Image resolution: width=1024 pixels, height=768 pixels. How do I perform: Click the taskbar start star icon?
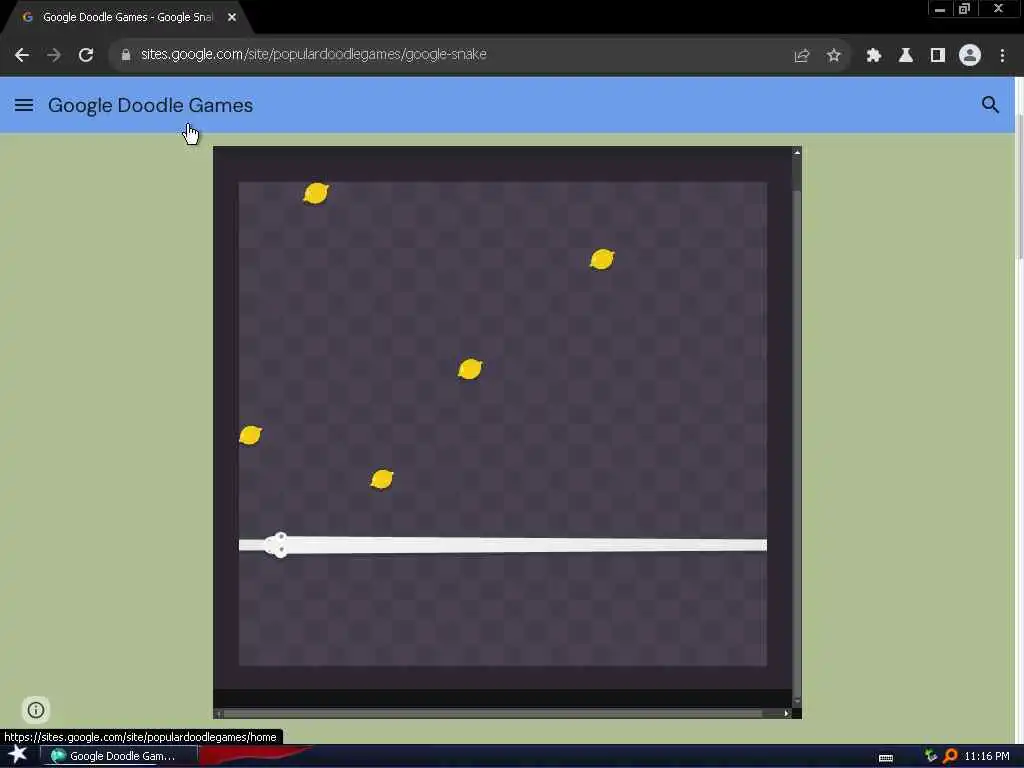18,755
